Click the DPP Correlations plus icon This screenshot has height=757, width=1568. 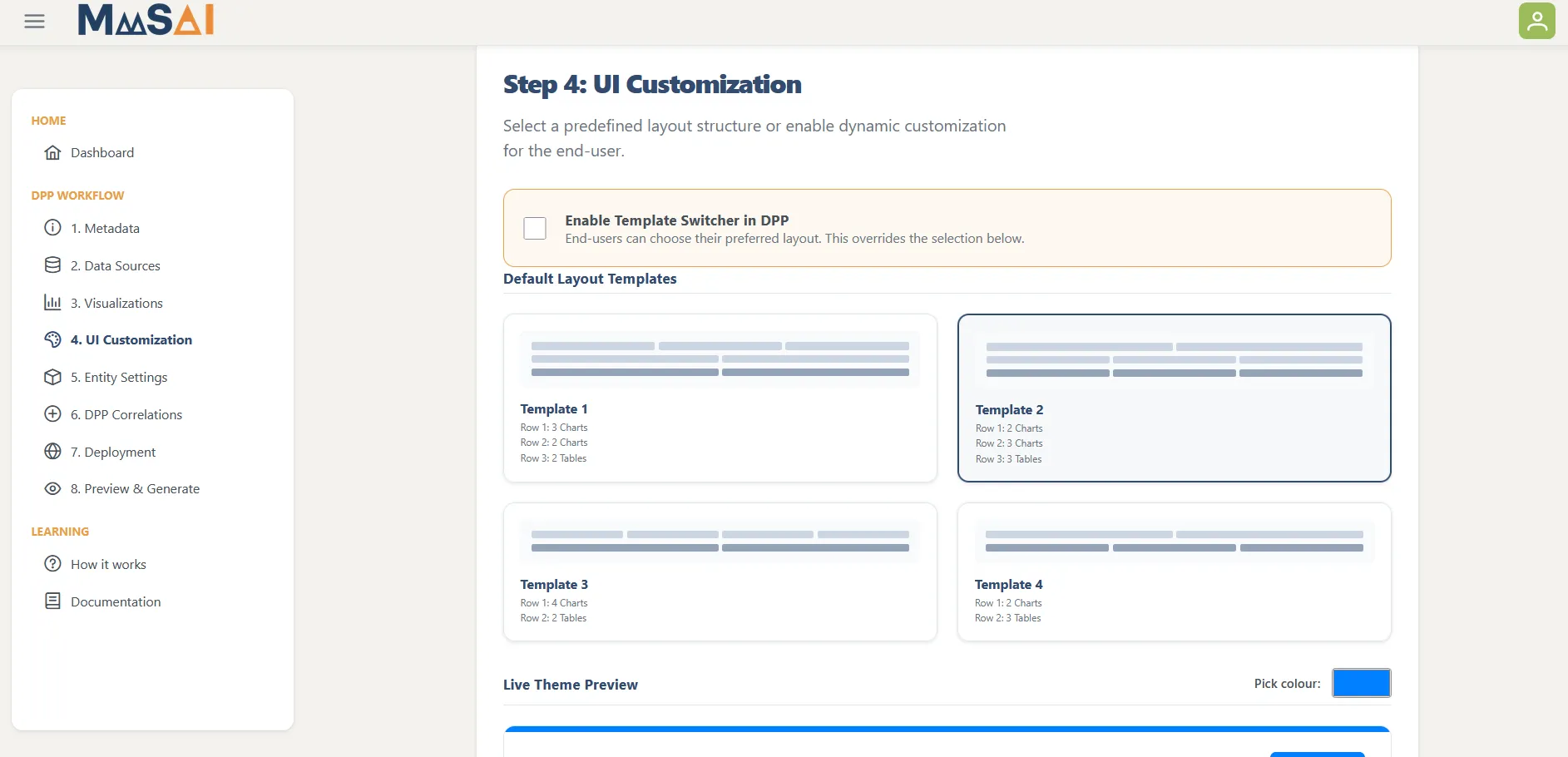tap(52, 413)
